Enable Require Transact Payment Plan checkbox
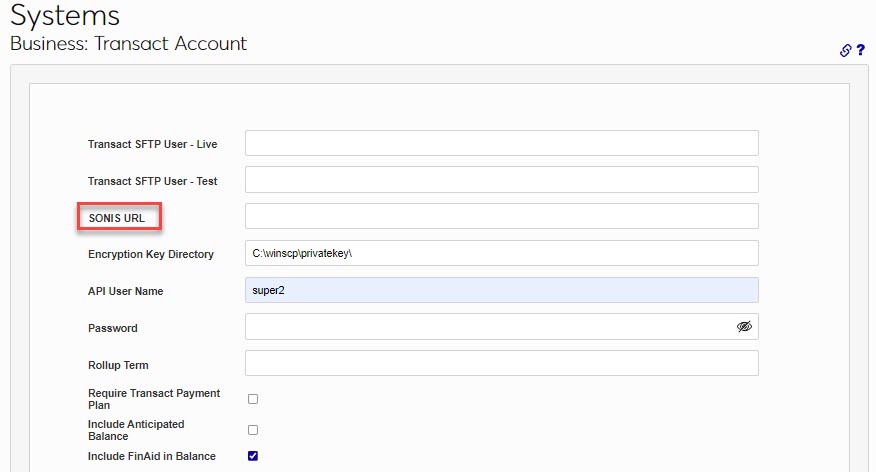 tap(253, 399)
